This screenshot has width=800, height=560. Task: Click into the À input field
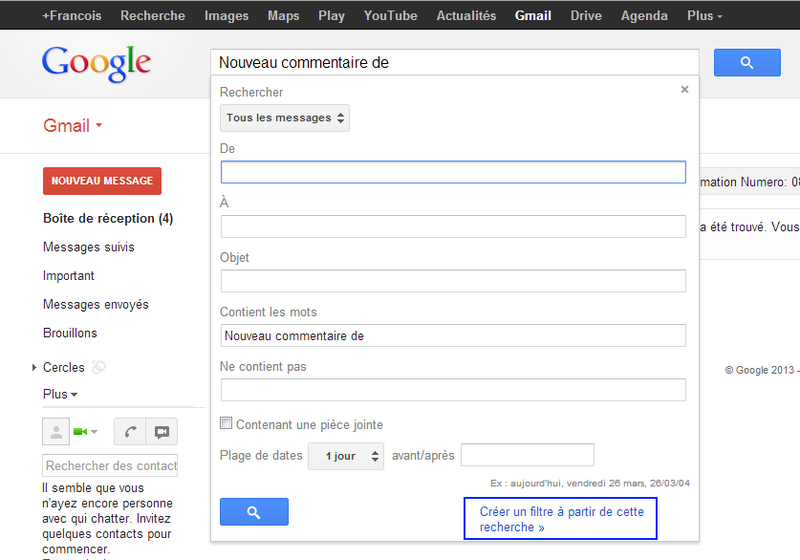(453, 226)
